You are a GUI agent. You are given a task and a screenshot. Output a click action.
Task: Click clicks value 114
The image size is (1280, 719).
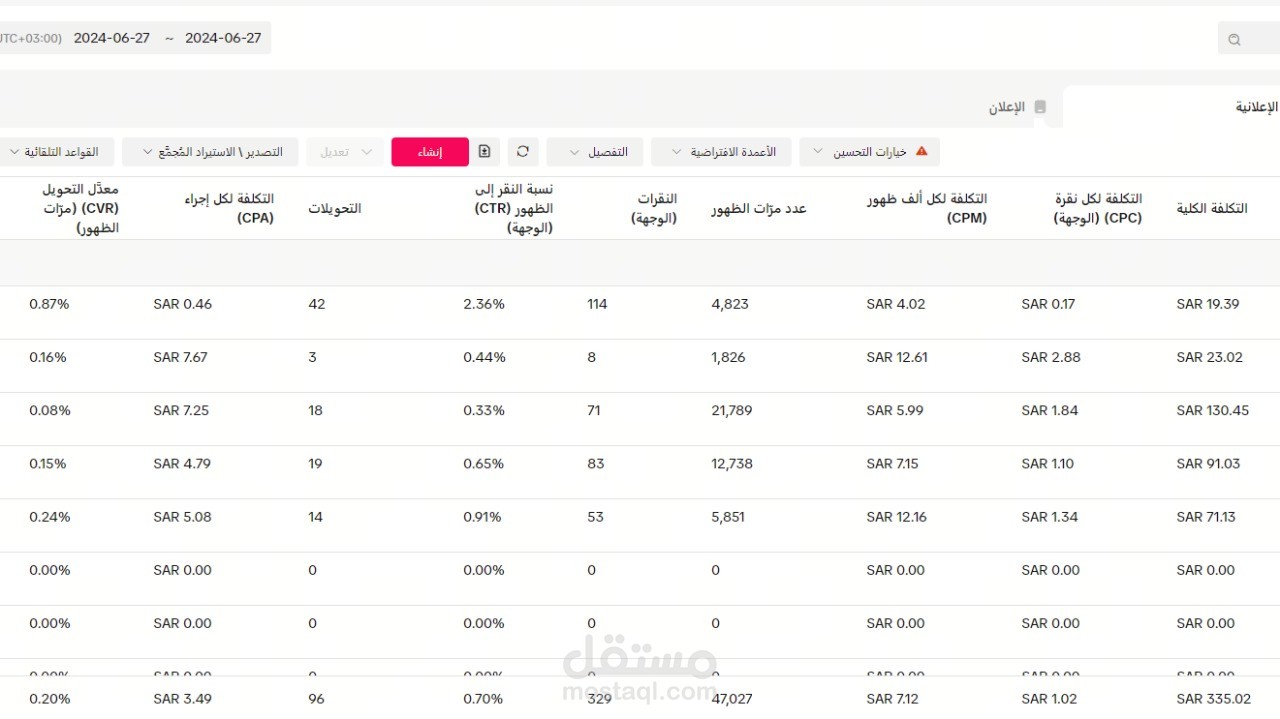(x=597, y=304)
